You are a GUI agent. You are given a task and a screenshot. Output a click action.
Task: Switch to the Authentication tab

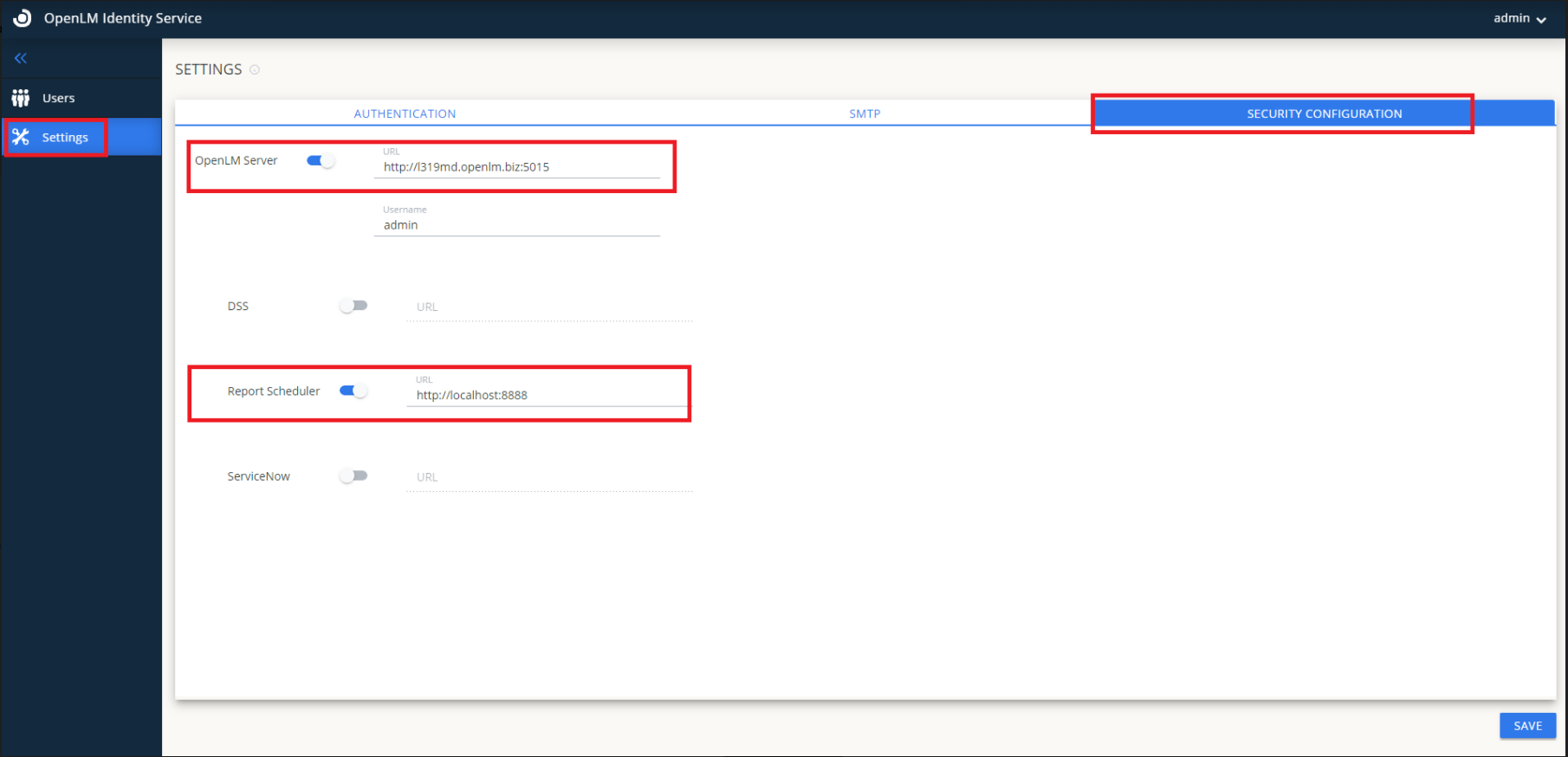pyautogui.click(x=405, y=113)
